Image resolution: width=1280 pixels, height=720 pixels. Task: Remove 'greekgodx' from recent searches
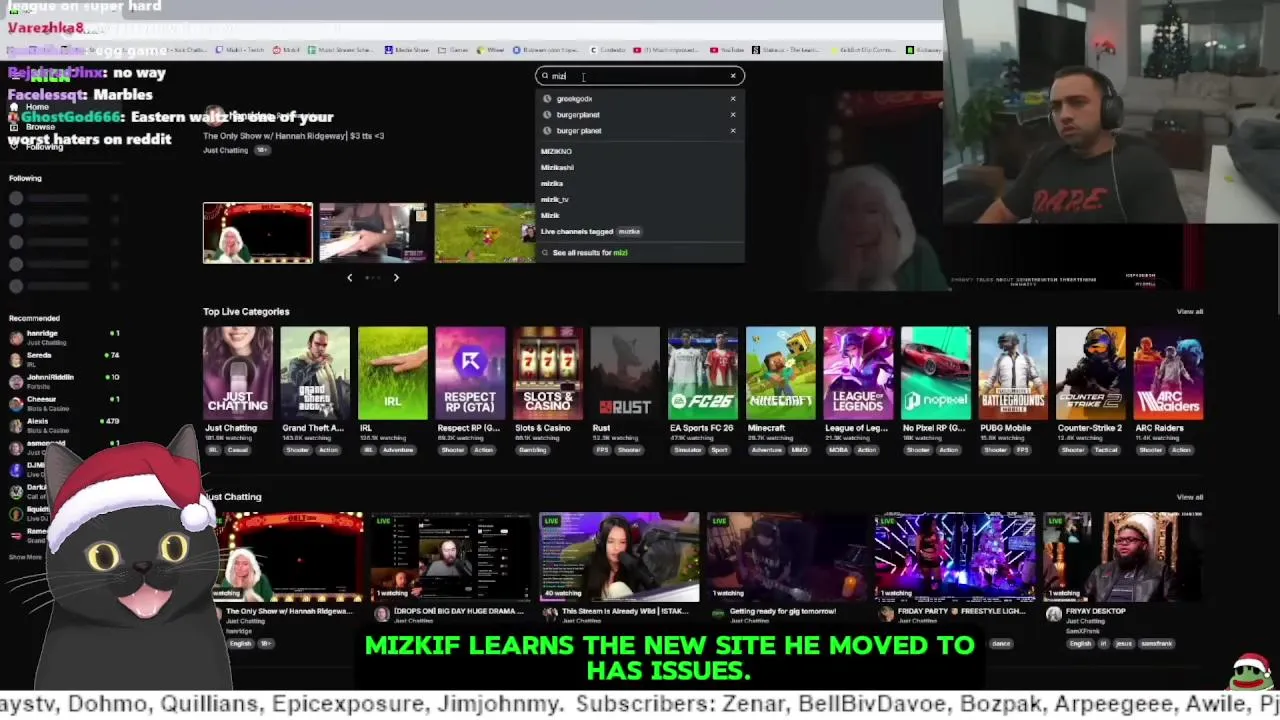tap(733, 99)
